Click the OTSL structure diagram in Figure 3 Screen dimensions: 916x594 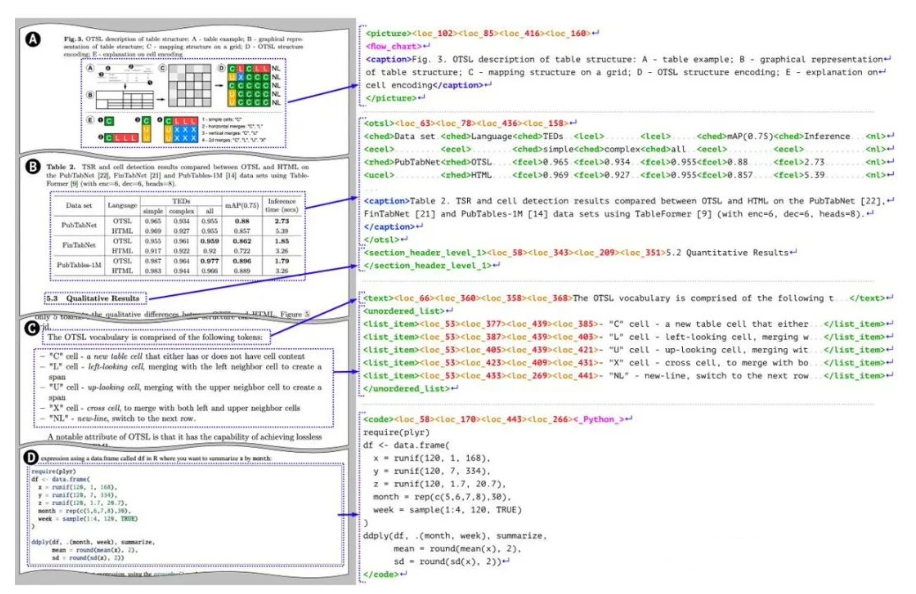[183, 103]
